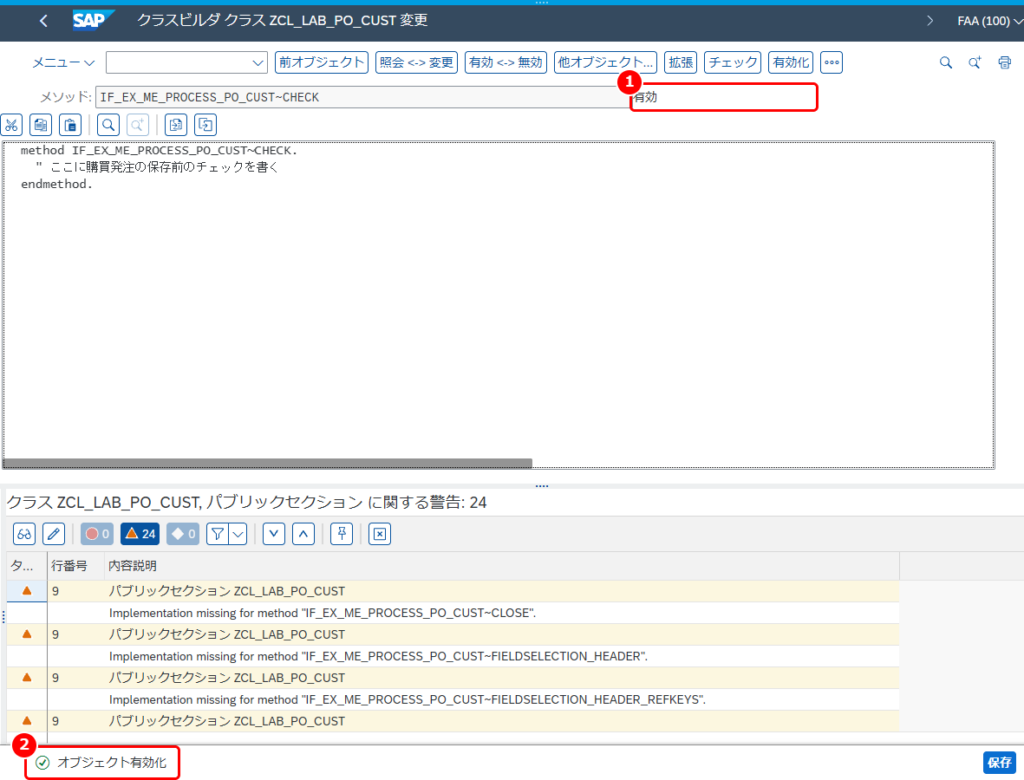Click the search-next icon in header toolbar
The height and width of the screenshot is (780, 1024).
point(974,63)
